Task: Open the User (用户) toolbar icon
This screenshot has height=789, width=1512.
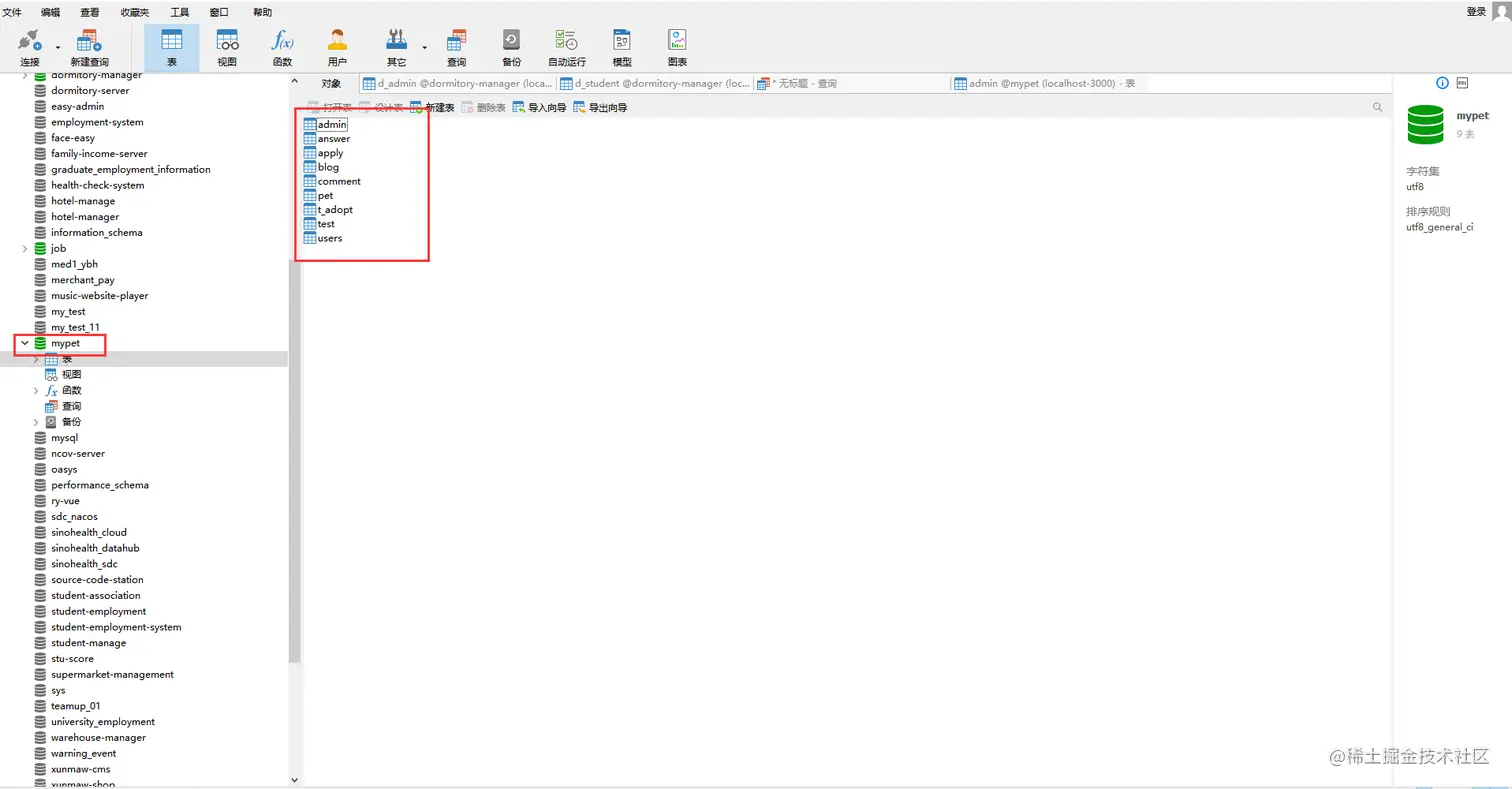Action: (x=337, y=40)
